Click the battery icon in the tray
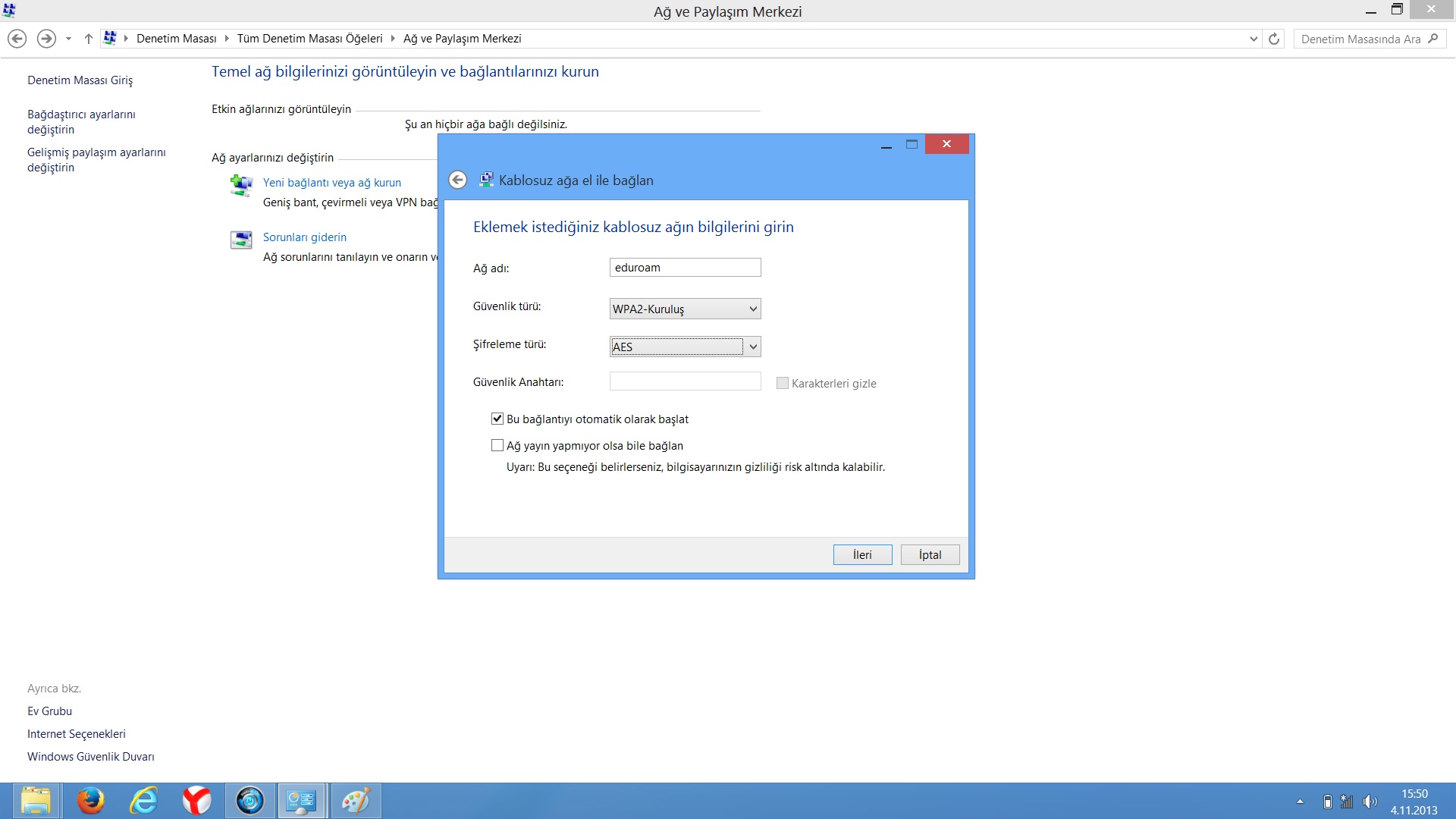 pyautogui.click(x=1327, y=802)
